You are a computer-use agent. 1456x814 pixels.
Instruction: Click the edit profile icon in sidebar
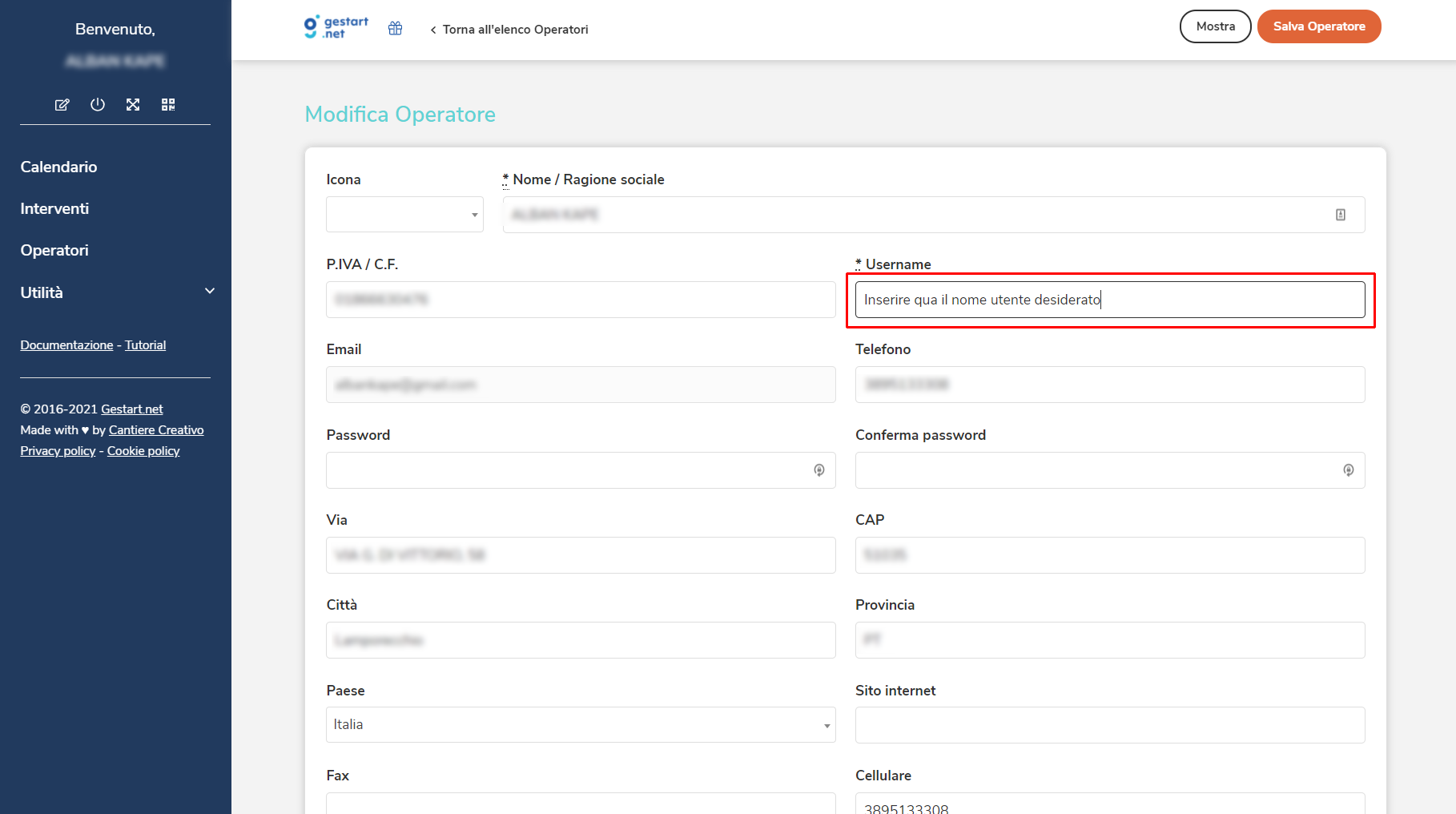point(62,105)
